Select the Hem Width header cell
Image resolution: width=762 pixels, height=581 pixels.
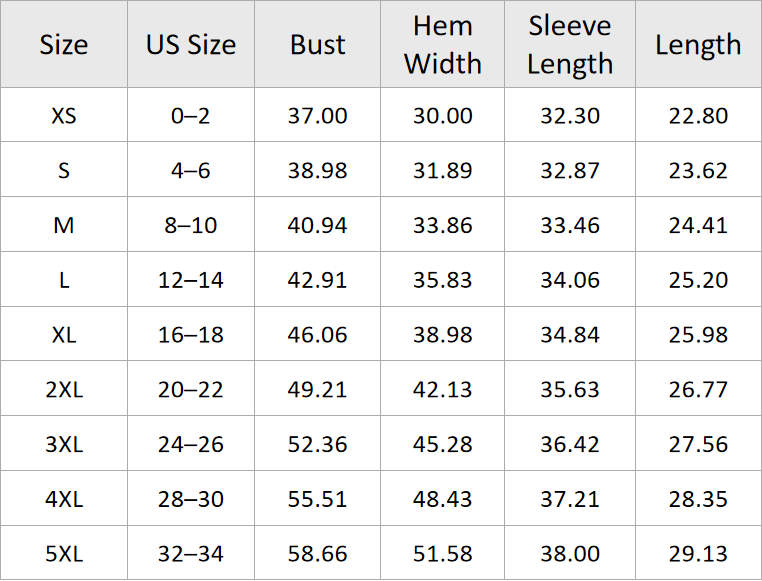(x=443, y=45)
